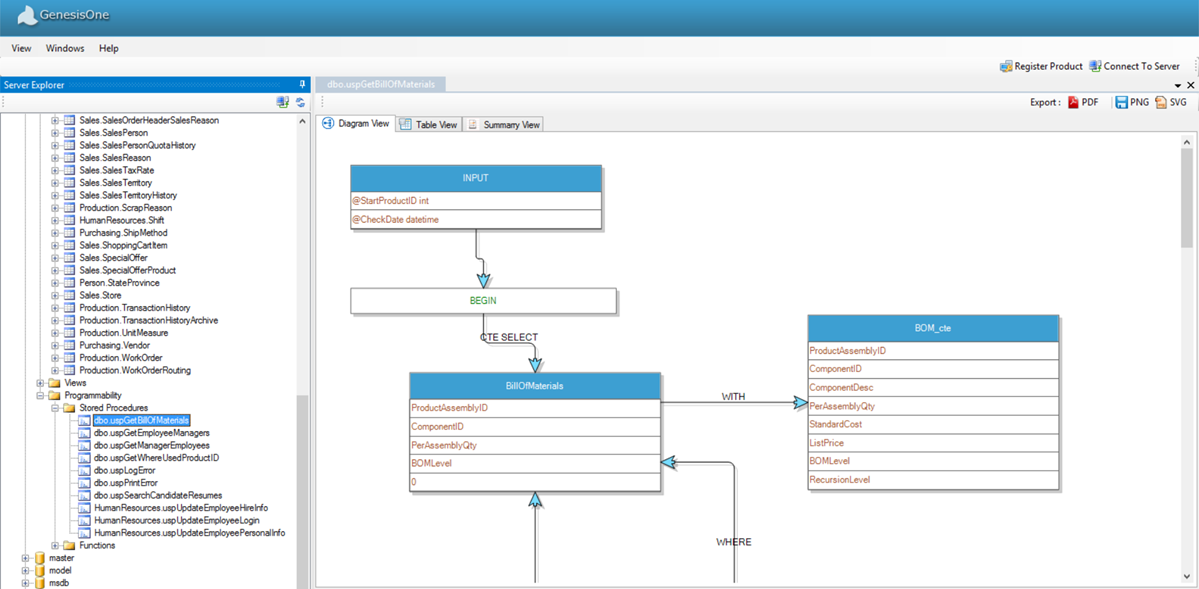Select dbo.uspGetManagerEmployees stored procedure
Image resolution: width=1199 pixels, height=589 pixels.
pyautogui.click(x=151, y=445)
